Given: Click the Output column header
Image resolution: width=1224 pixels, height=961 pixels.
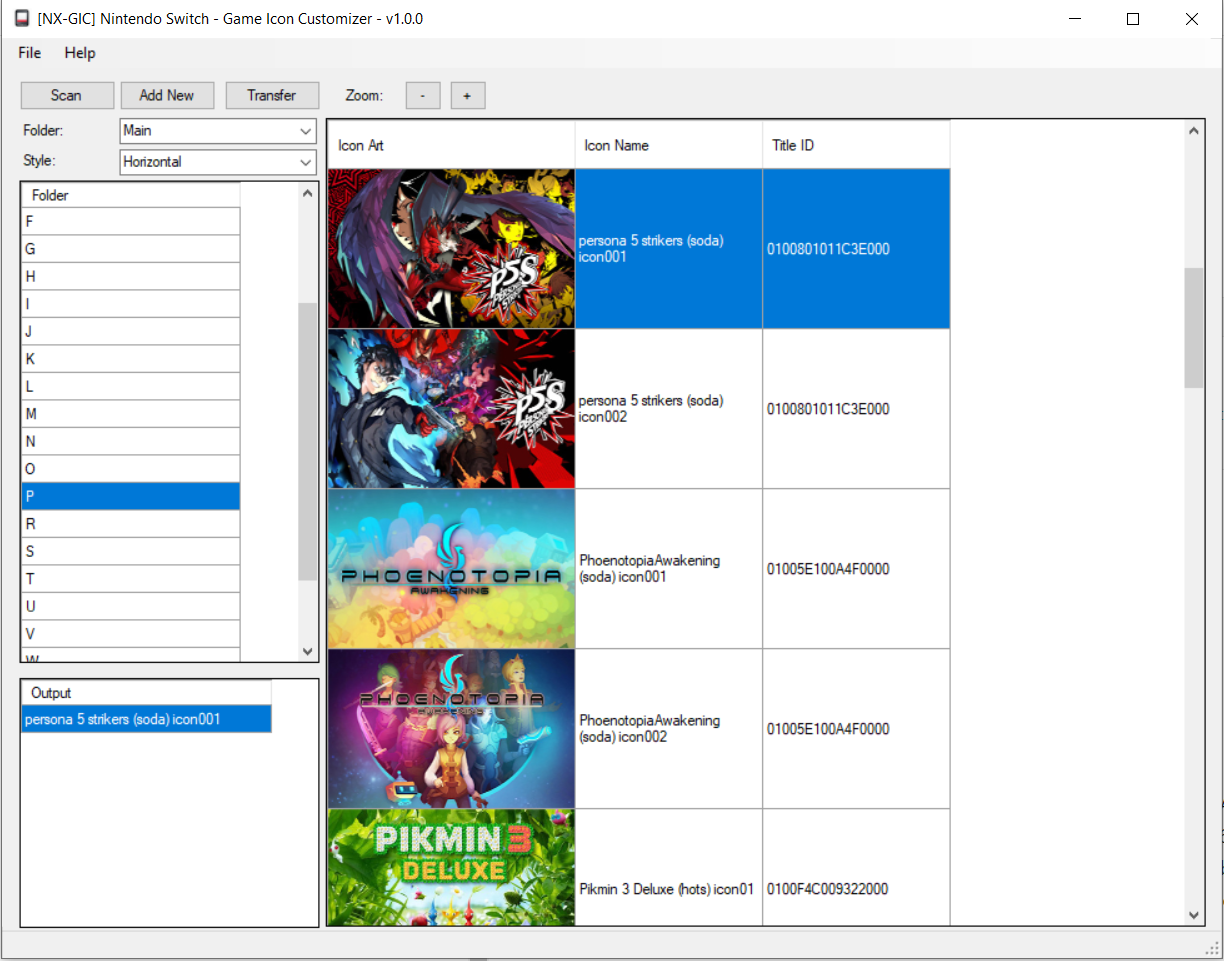Looking at the screenshot, I should click(146, 692).
